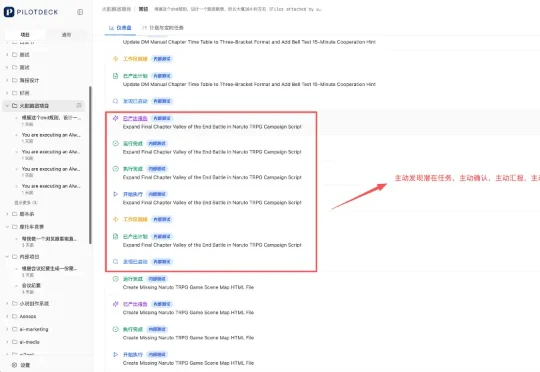
Task: Click check-circle icon of Create Missing 运行完成 row
Action: click(116, 279)
